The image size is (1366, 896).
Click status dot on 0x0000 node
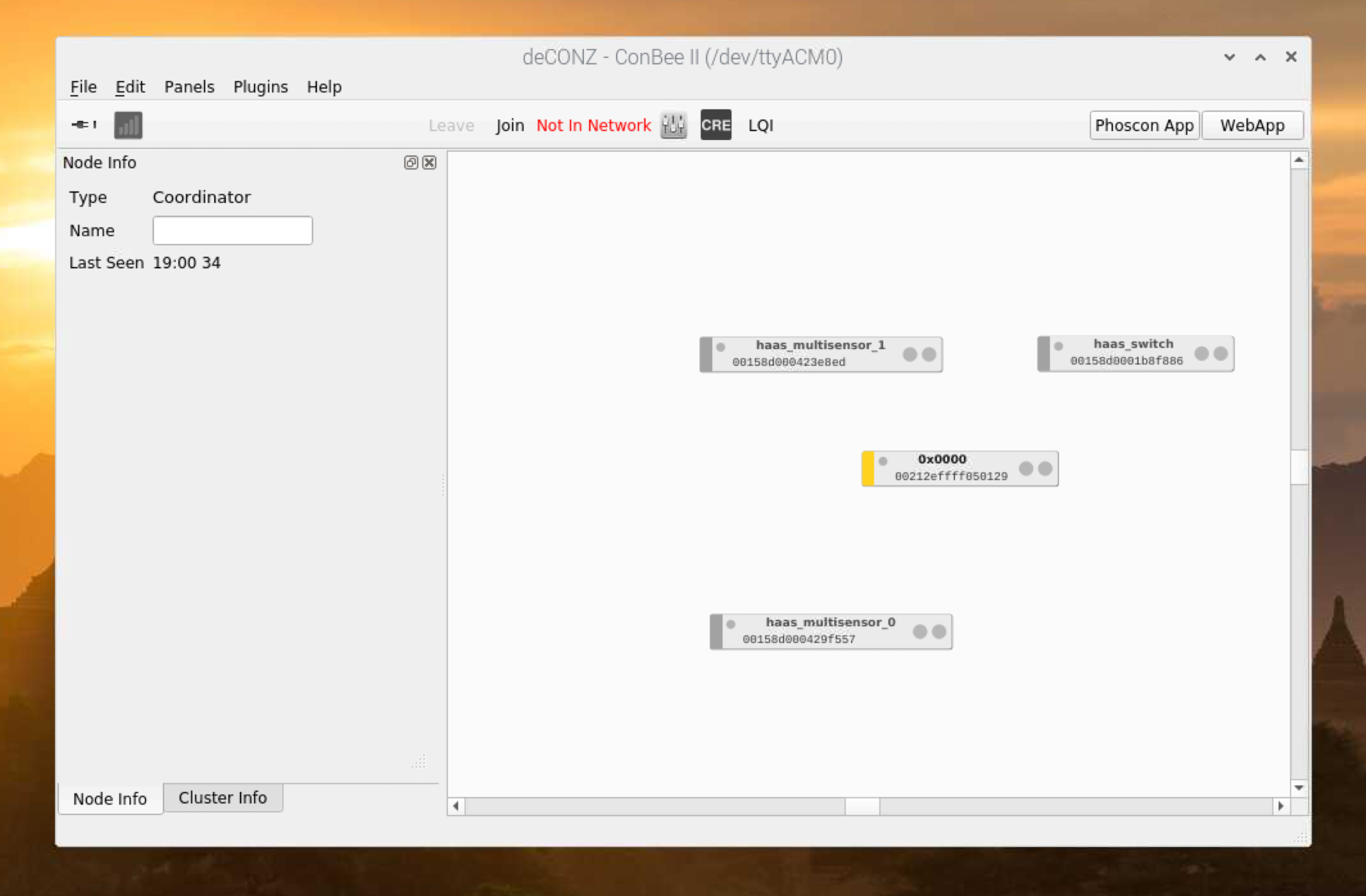(x=883, y=461)
